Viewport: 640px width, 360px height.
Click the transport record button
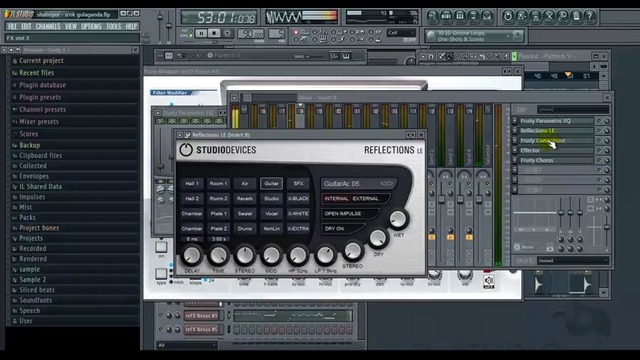(x=227, y=33)
